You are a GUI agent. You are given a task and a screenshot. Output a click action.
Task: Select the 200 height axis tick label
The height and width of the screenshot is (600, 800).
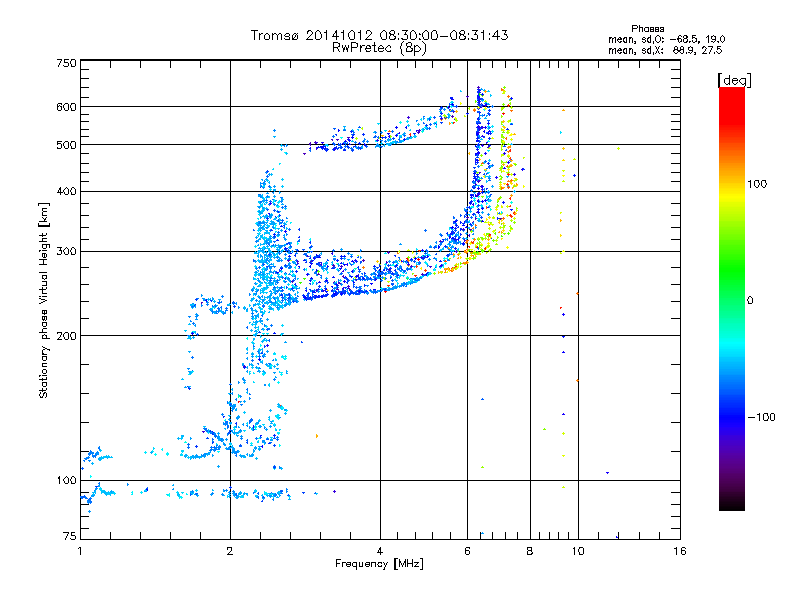point(66,336)
